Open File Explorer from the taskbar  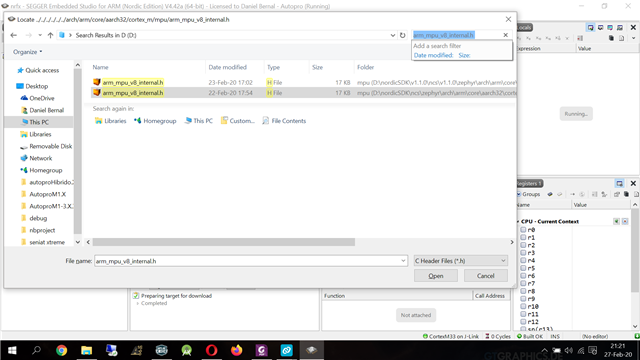pyautogui.click(x=87, y=350)
